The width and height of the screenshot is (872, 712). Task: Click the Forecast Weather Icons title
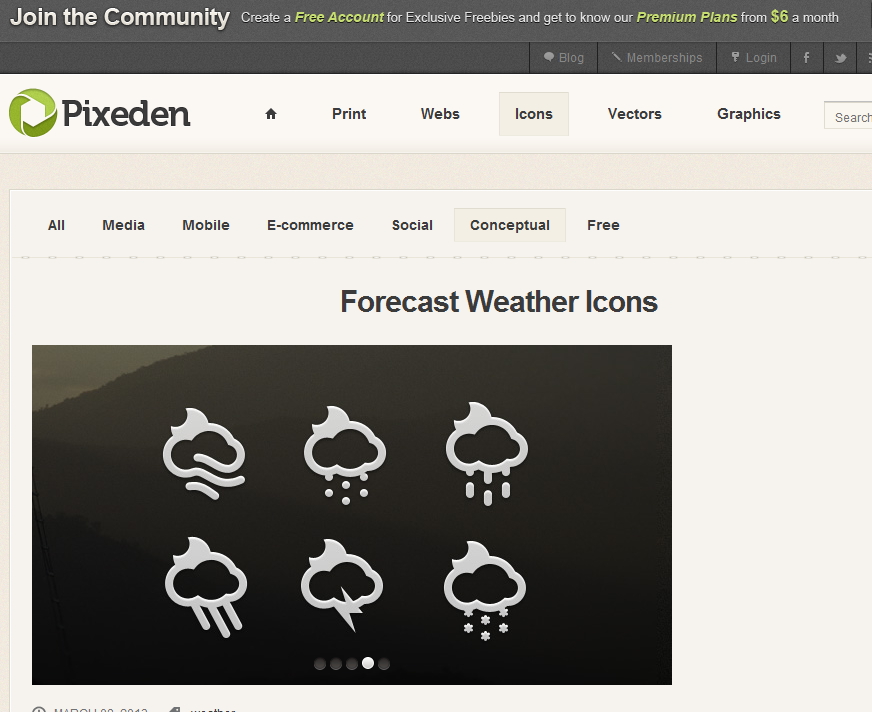click(x=499, y=302)
